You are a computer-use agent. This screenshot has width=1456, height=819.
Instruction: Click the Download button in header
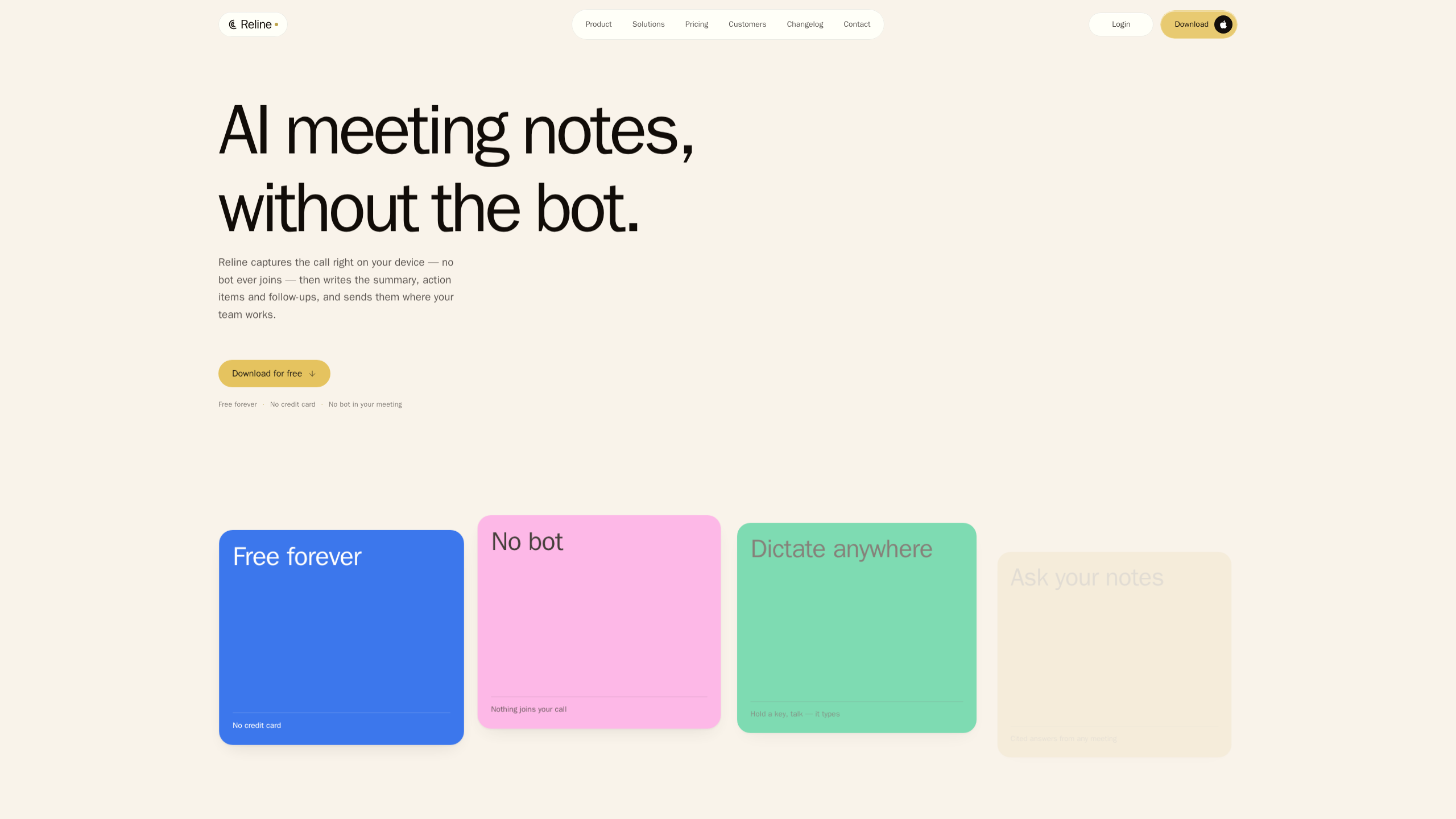click(1198, 24)
